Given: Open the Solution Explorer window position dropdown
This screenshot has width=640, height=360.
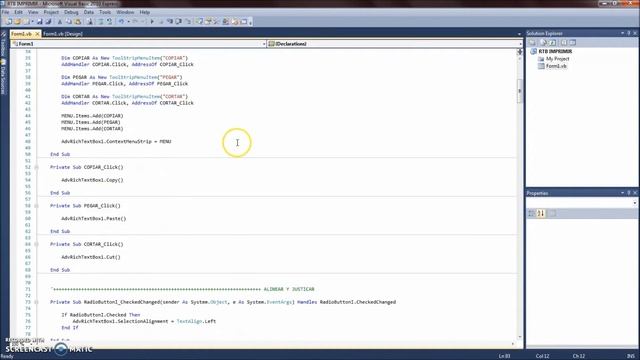Looking at the screenshot, I should [x=622, y=33].
